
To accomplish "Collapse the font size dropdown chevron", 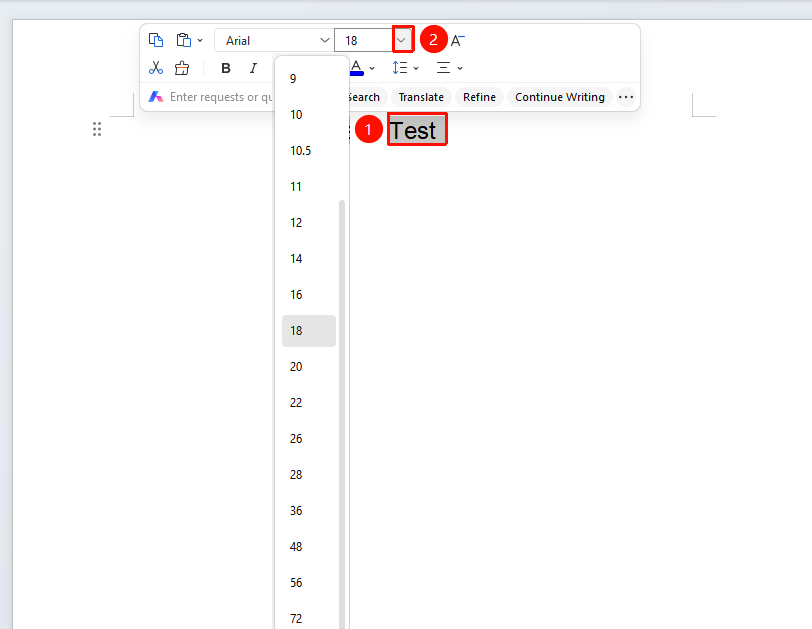I will tap(403, 40).
